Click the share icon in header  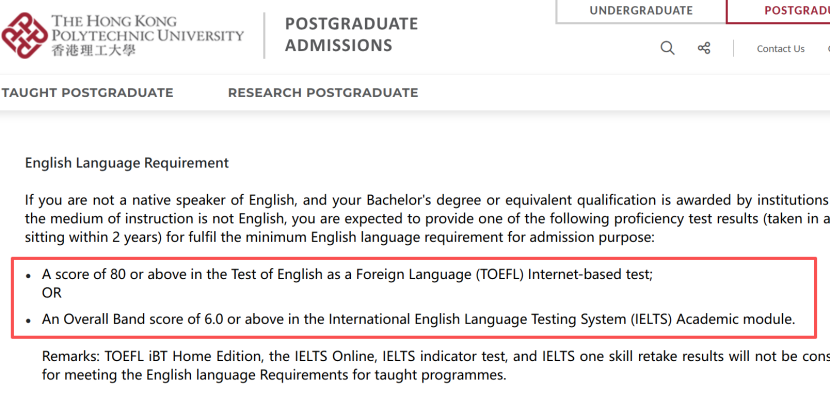click(703, 48)
